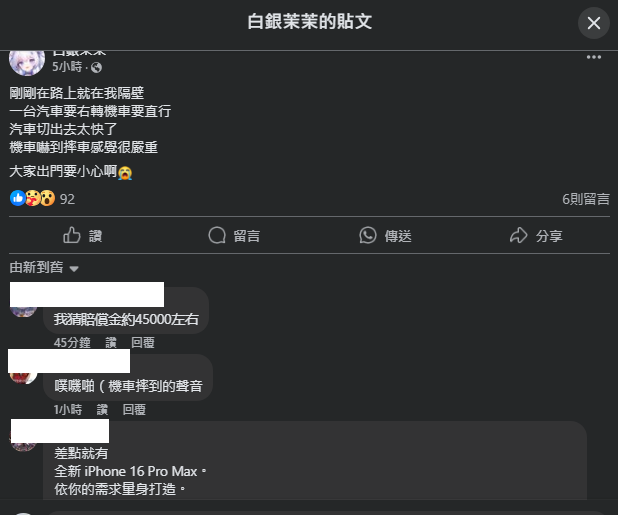Open the 由新到舊 comment sort dropdown
This screenshot has width=618, height=515.
pos(44,268)
